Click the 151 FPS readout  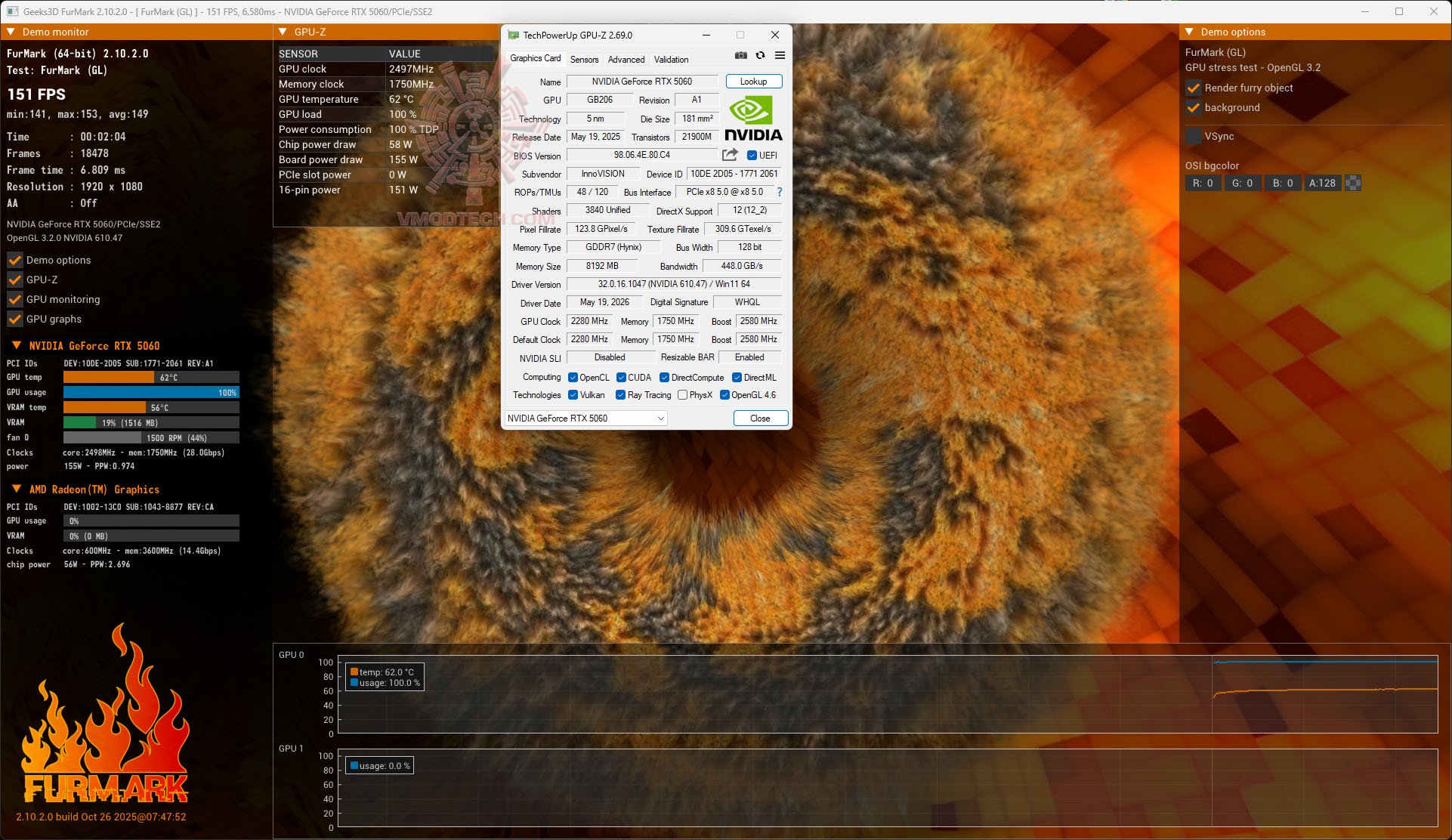[36, 94]
